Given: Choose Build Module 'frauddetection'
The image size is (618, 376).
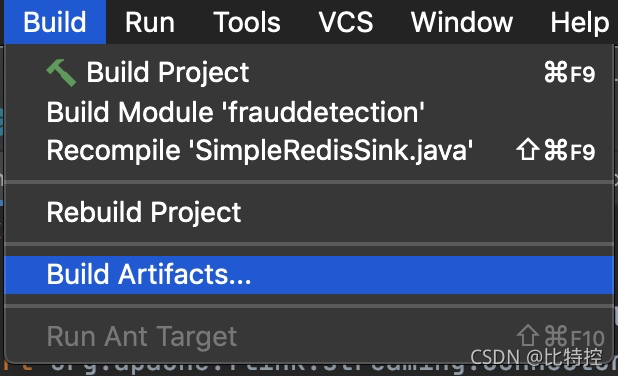Looking at the screenshot, I should click(309, 112).
